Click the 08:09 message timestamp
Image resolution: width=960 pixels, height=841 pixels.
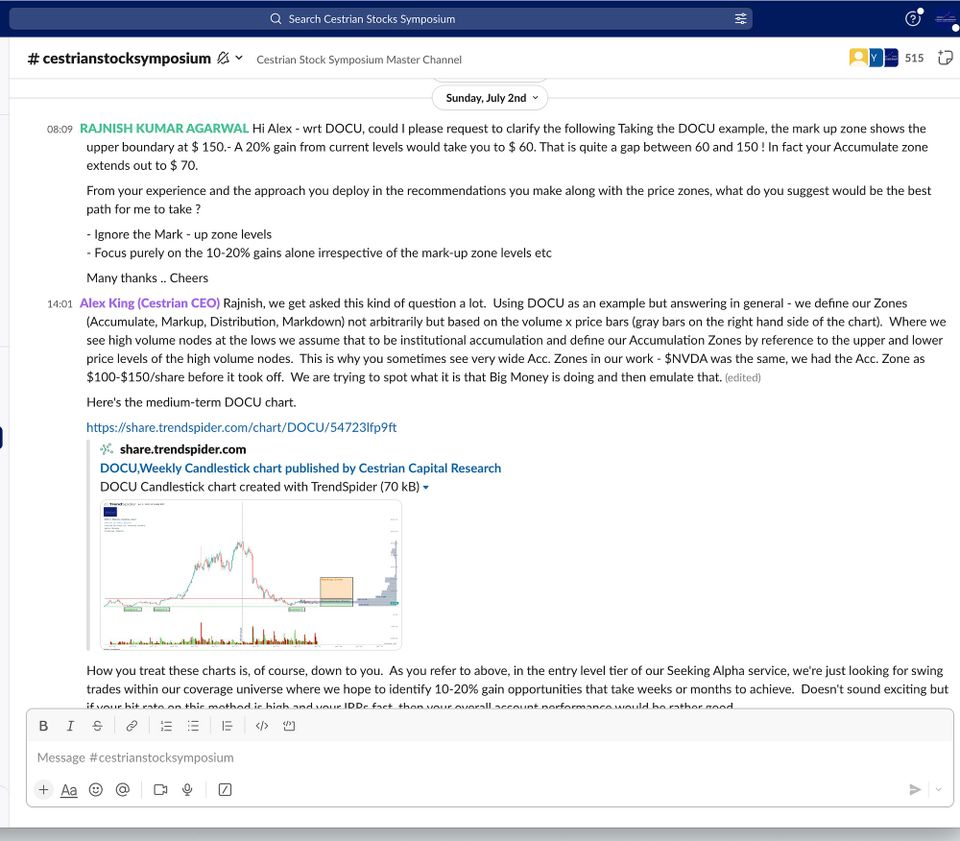(x=59, y=129)
